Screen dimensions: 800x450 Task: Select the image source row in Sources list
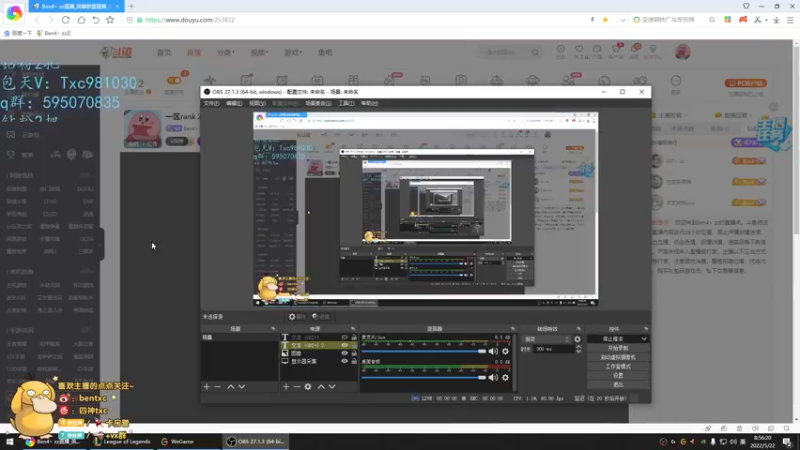tap(319, 353)
